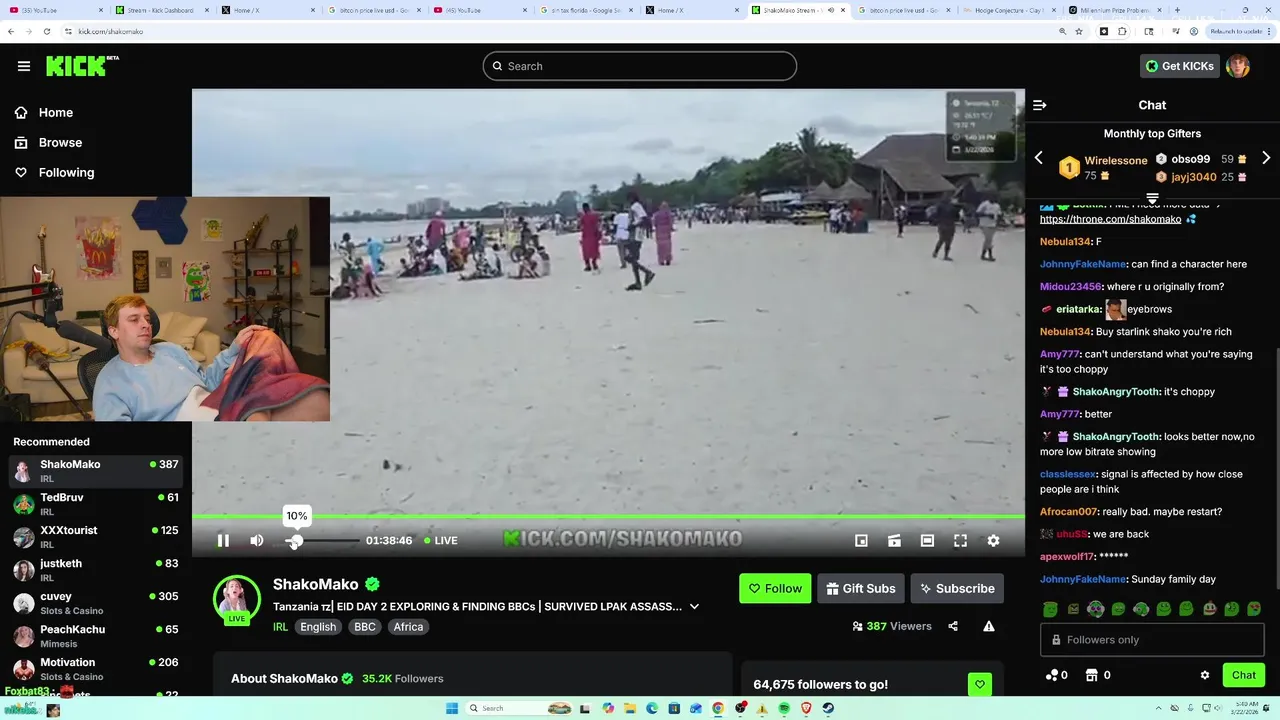Image resolution: width=1280 pixels, height=720 pixels.
Task: Select the English tag
Action: (318, 627)
